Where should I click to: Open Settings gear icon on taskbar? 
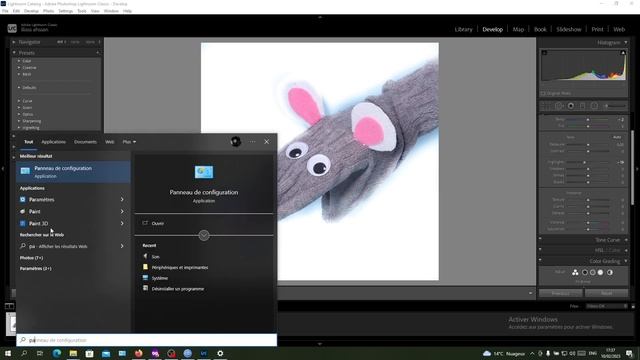point(220,353)
